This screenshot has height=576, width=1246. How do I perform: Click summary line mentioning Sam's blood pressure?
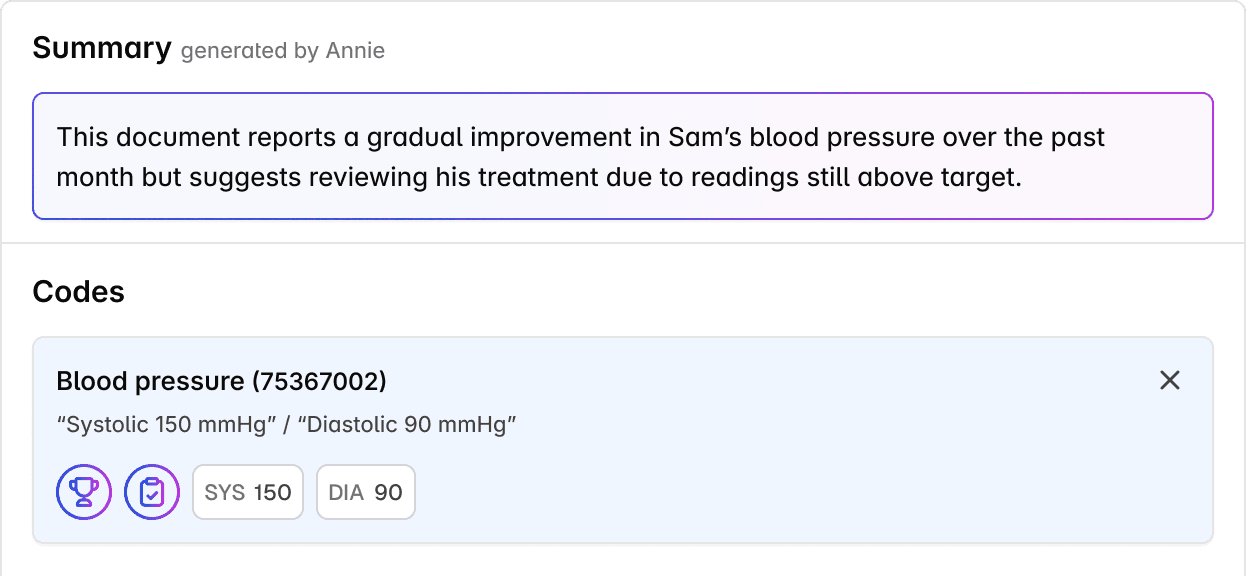[580, 137]
